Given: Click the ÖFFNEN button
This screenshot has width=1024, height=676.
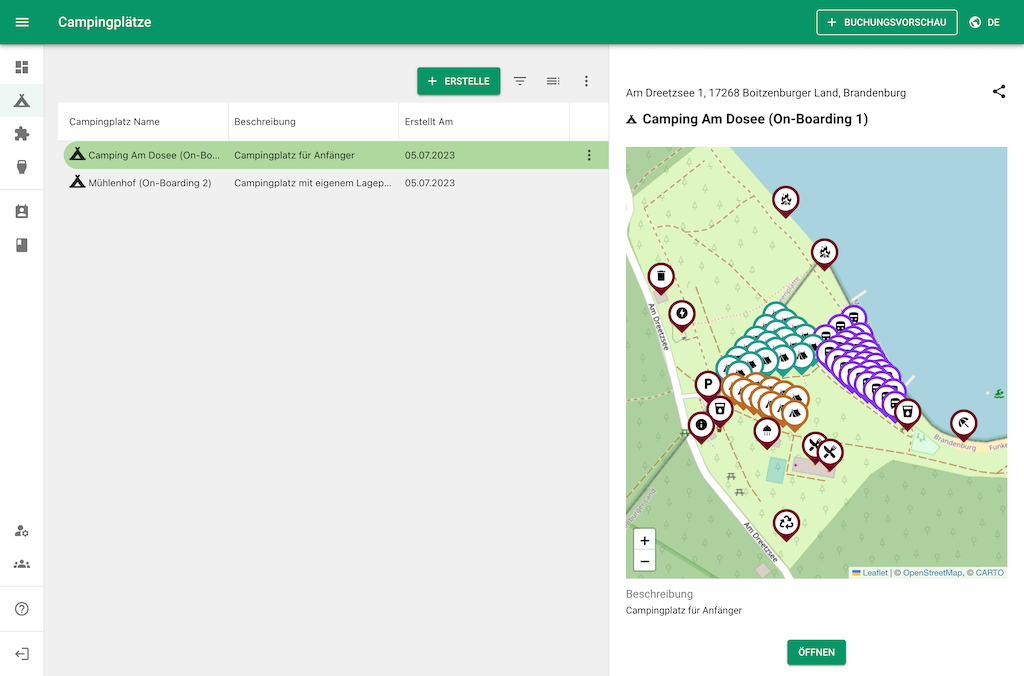Looking at the screenshot, I should point(816,652).
